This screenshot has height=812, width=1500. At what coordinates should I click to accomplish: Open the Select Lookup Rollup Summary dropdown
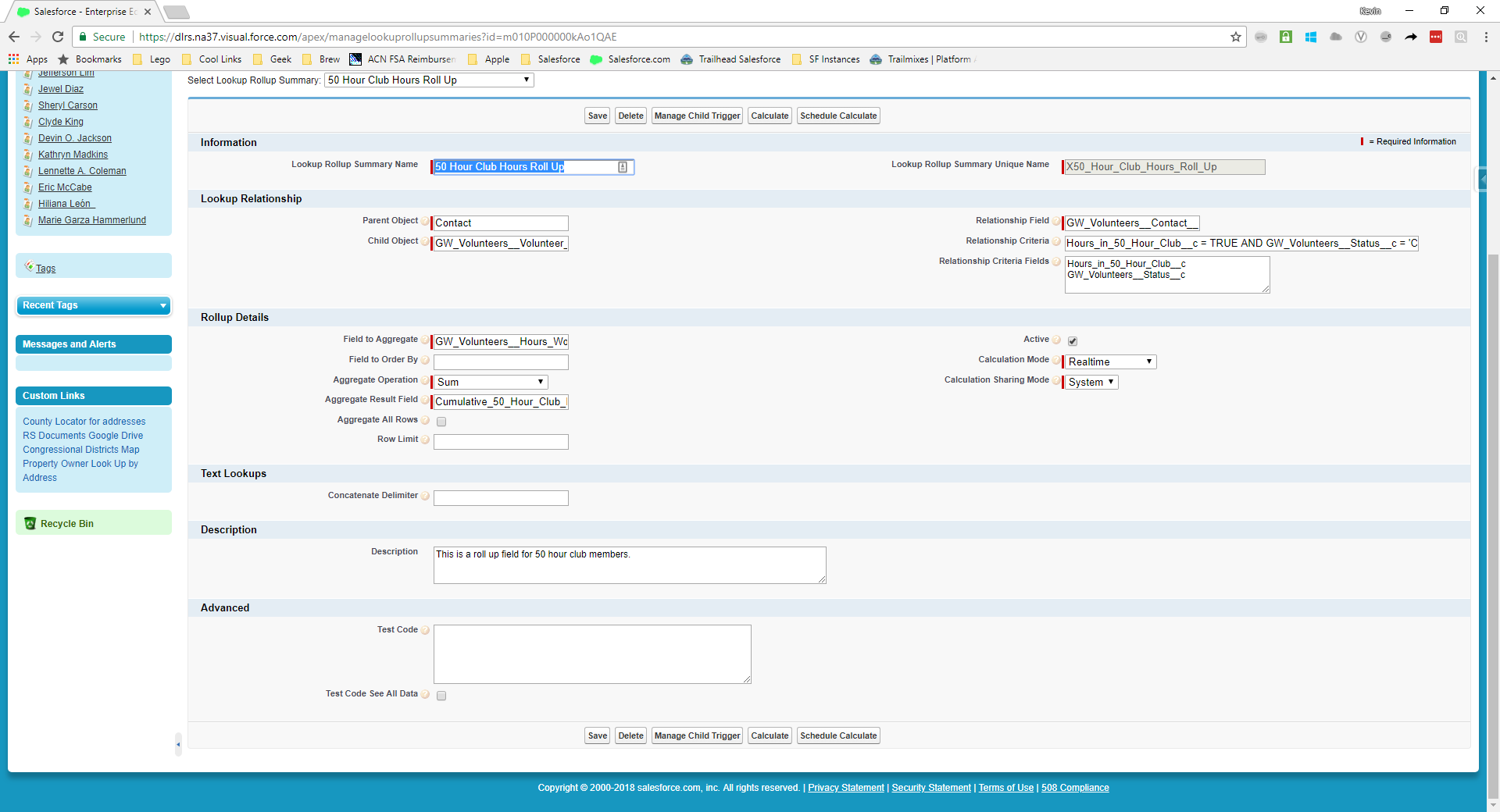click(428, 80)
